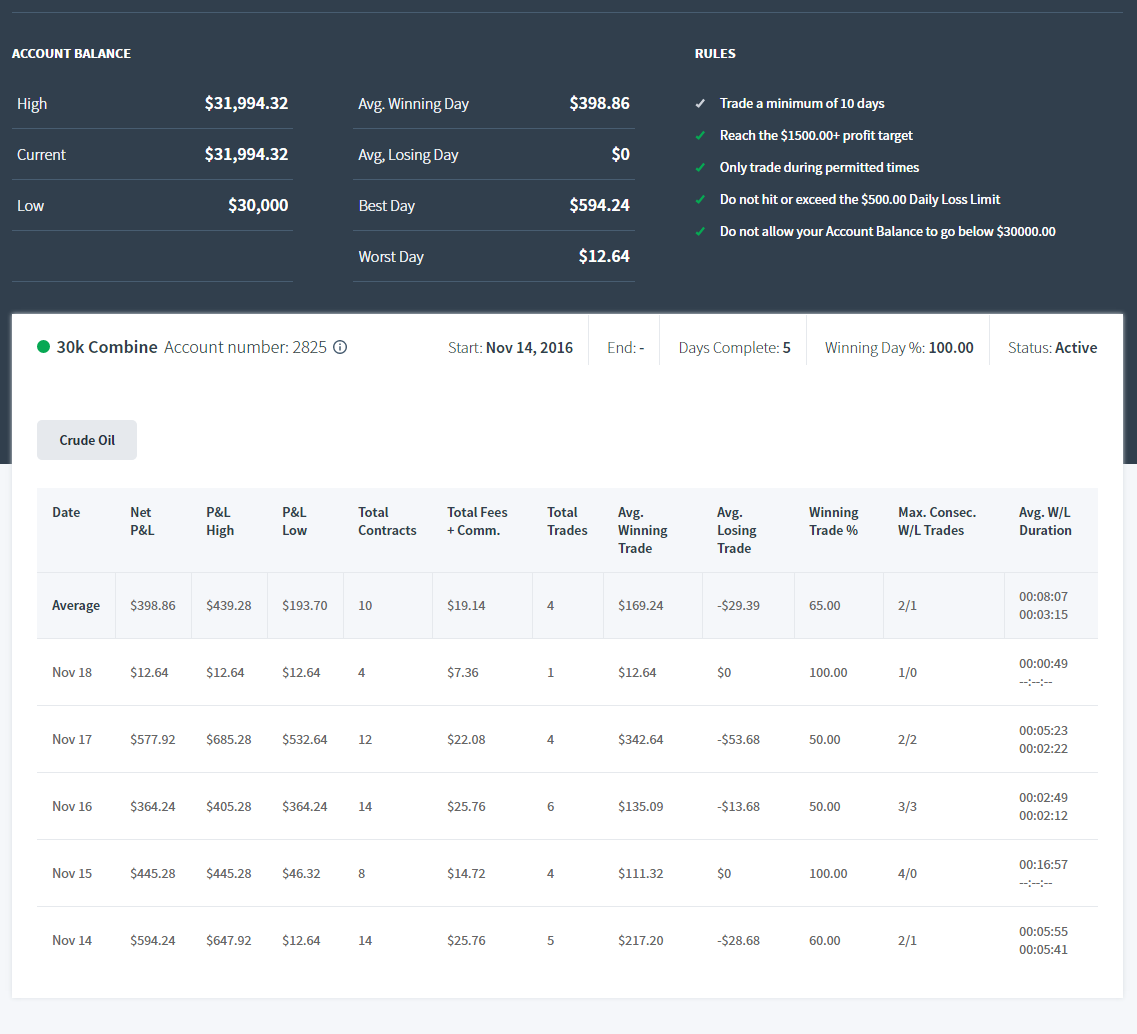1137x1034 pixels.
Task: Click the -$53.68 Avg. Losing Trade value
Action: [738, 740]
